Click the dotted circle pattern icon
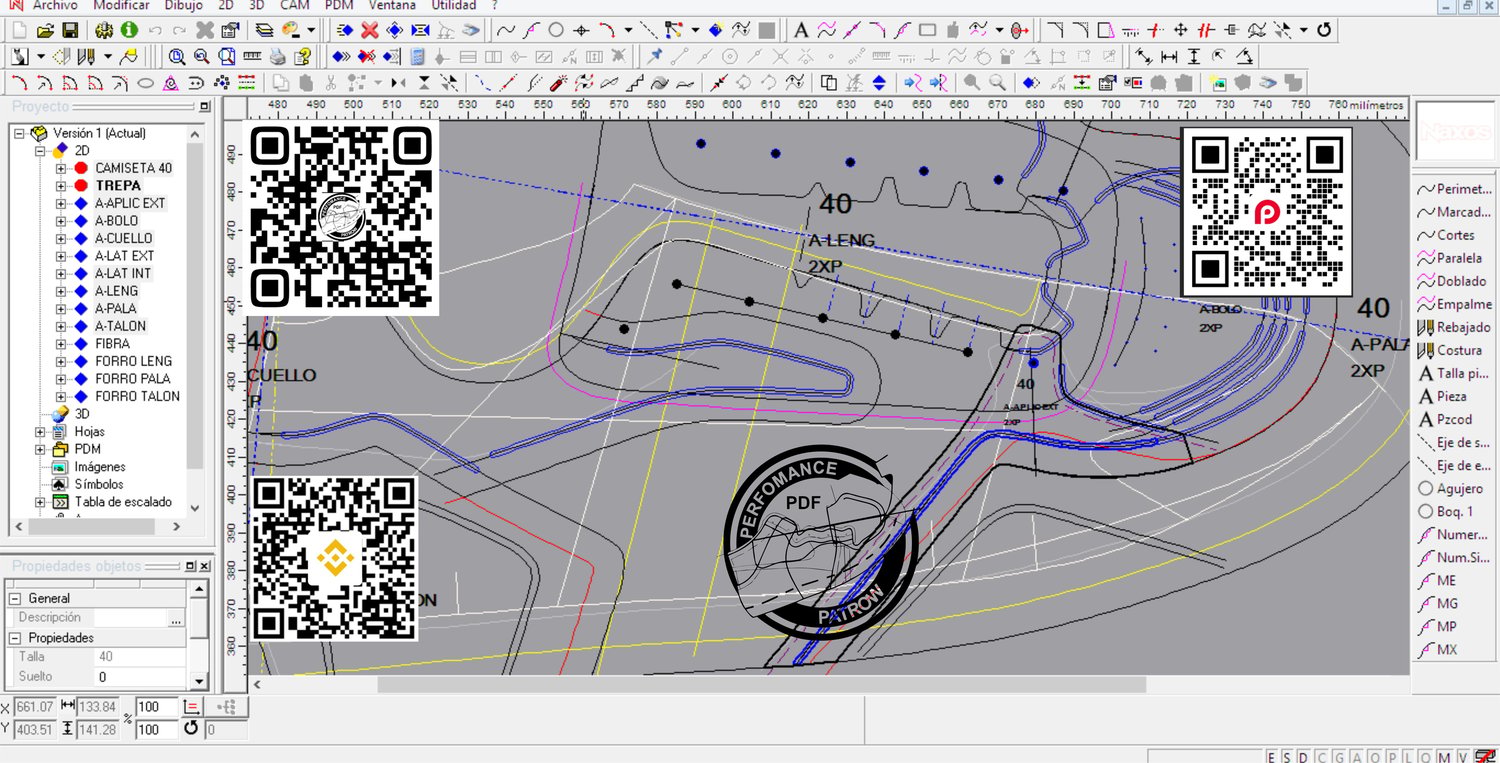The width and height of the screenshot is (1500, 763). click(x=221, y=82)
